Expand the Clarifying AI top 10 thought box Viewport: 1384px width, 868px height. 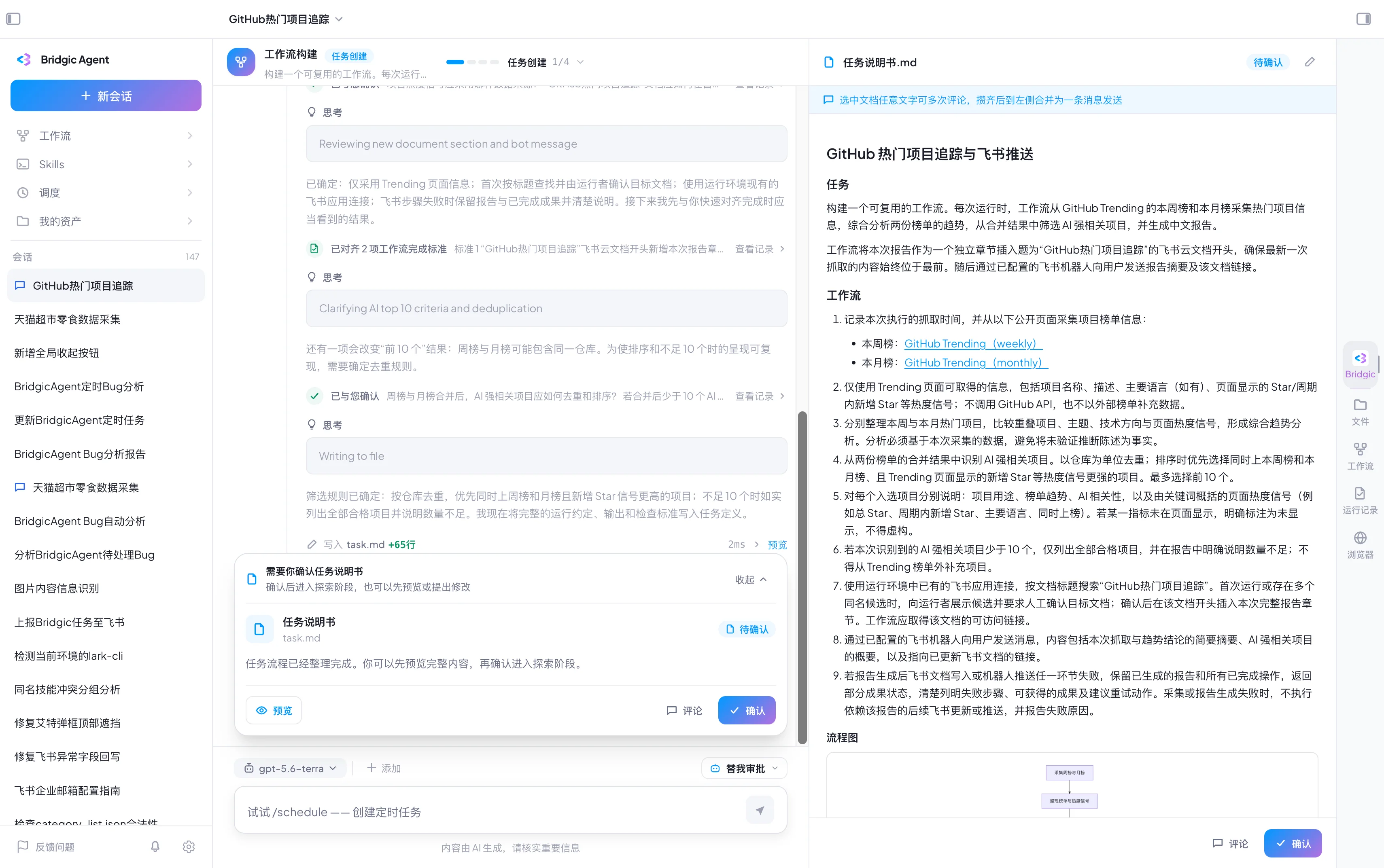[546, 308]
